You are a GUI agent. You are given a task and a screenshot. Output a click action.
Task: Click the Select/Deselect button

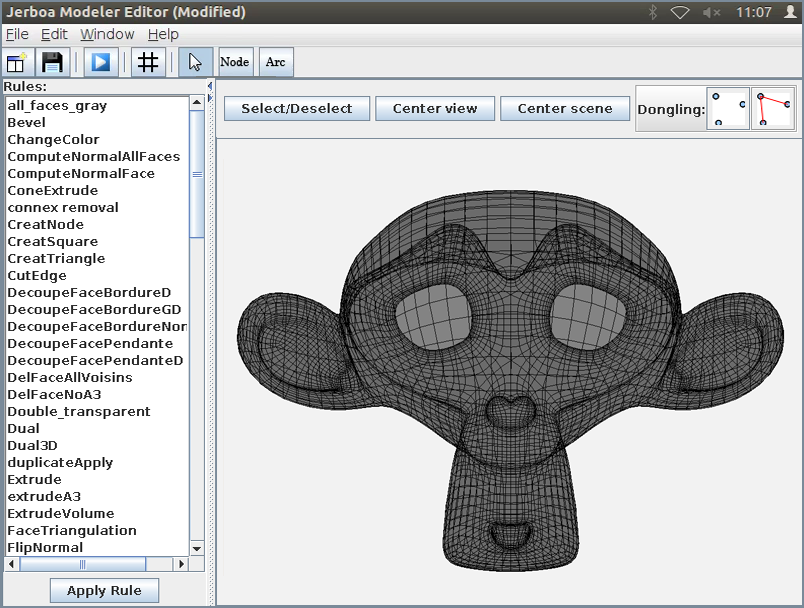coord(297,108)
